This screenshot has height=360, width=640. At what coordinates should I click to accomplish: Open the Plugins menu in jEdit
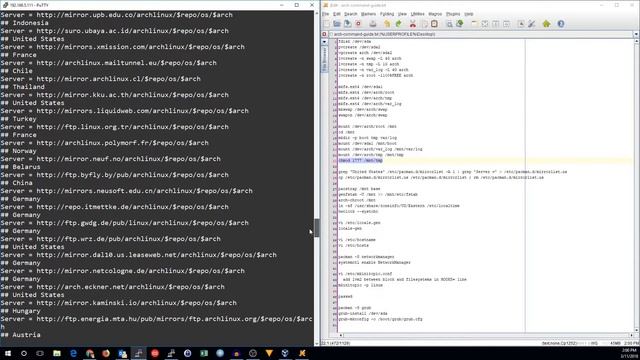click(x=453, y=14)
